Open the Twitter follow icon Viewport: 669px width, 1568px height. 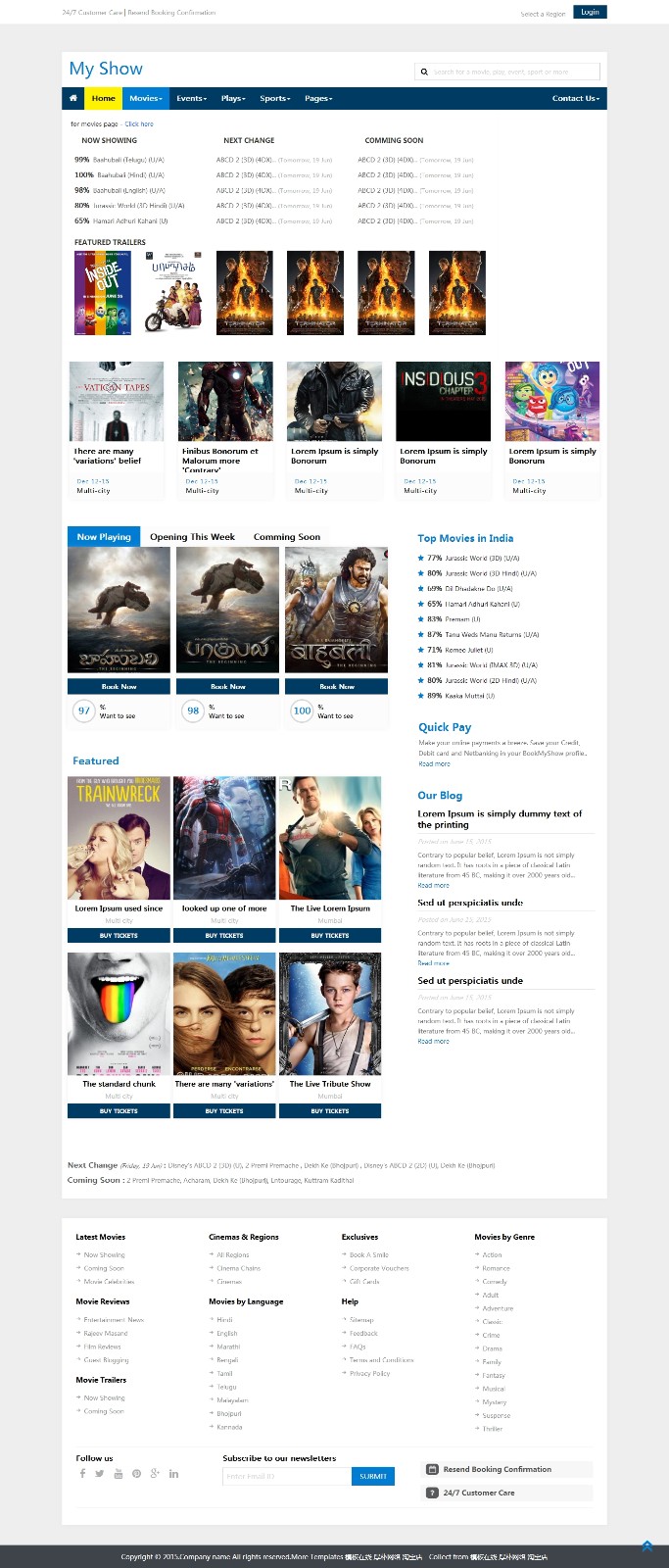point(99,1473)
